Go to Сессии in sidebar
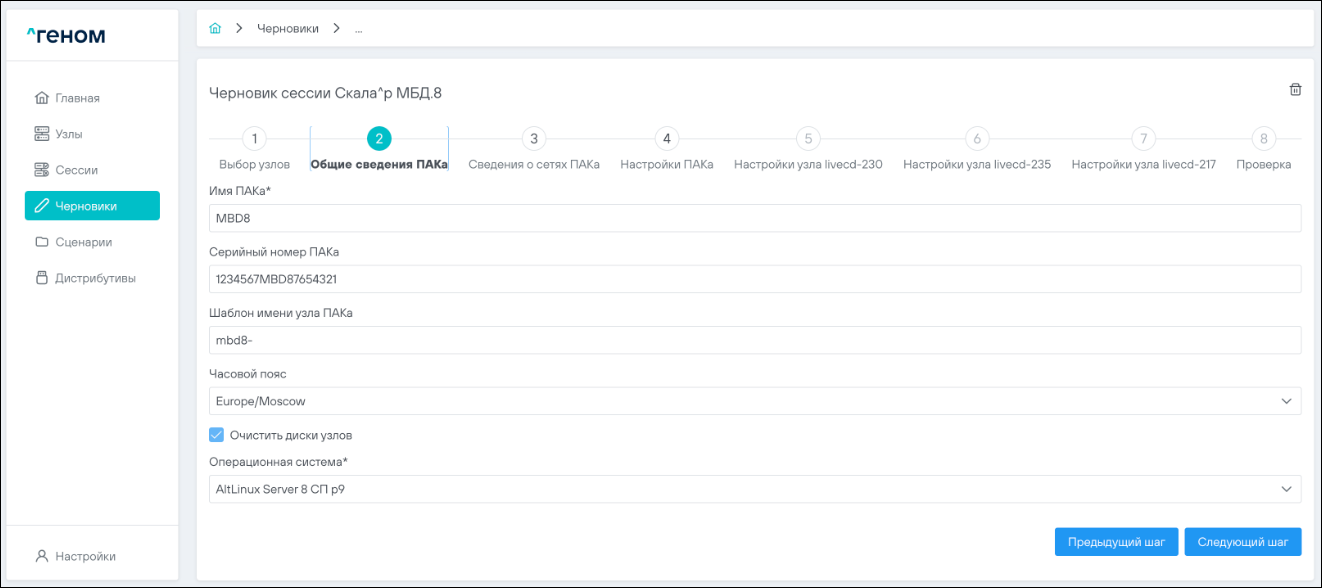The image size is (1322, 588). pyautogui.click(x=76, y=170)
